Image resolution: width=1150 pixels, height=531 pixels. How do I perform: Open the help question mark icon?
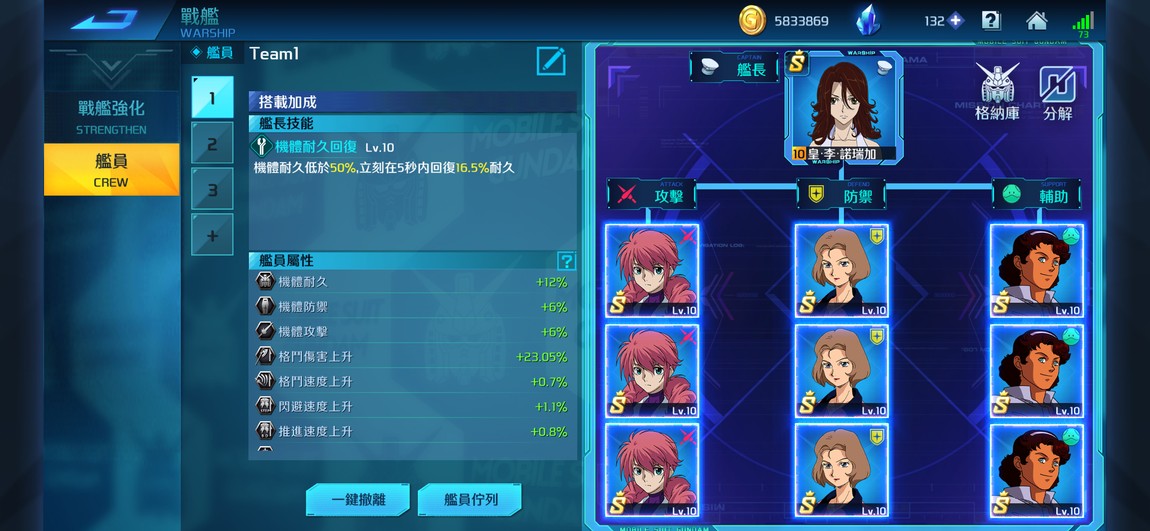[x=991, y=21]
